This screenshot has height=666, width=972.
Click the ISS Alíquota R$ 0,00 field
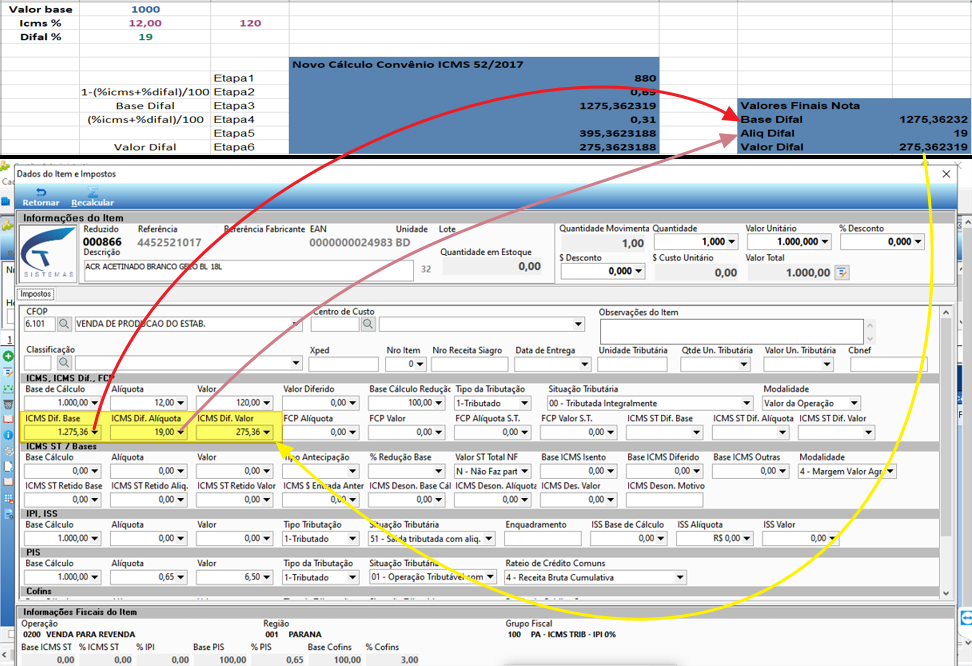click(714, 539)
